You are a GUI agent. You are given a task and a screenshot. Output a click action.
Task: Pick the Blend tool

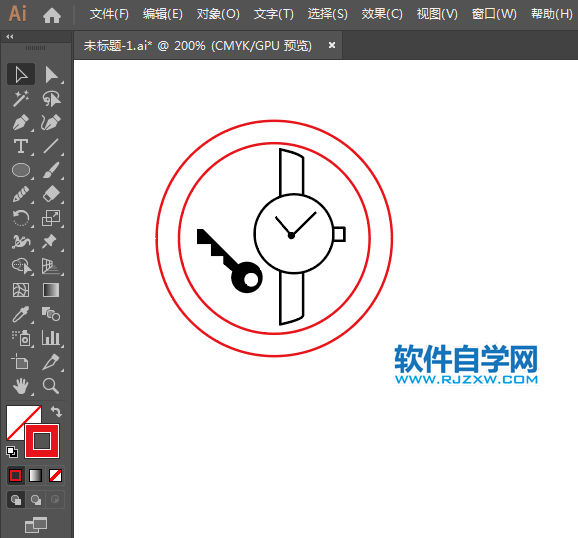[51, 314]
